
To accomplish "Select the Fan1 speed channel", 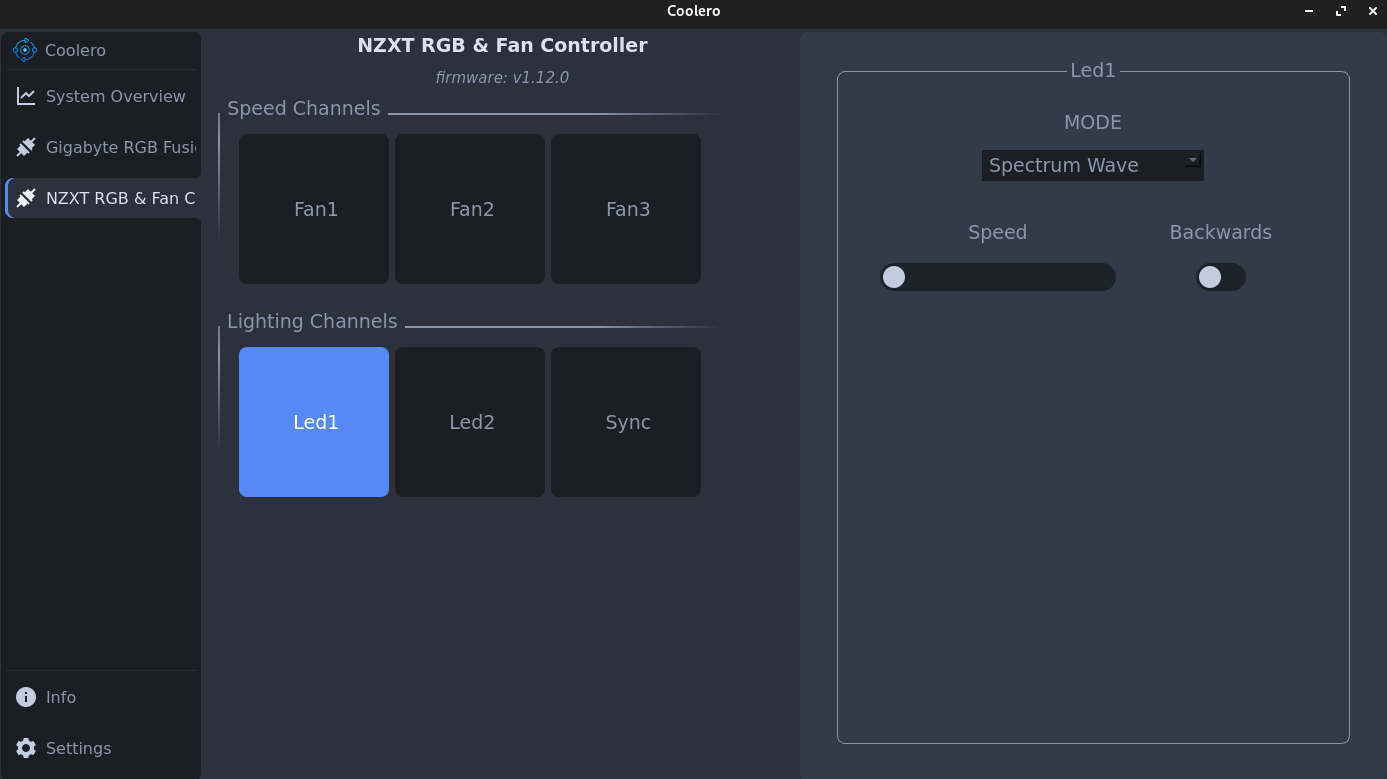I will [x=314, y=209].
